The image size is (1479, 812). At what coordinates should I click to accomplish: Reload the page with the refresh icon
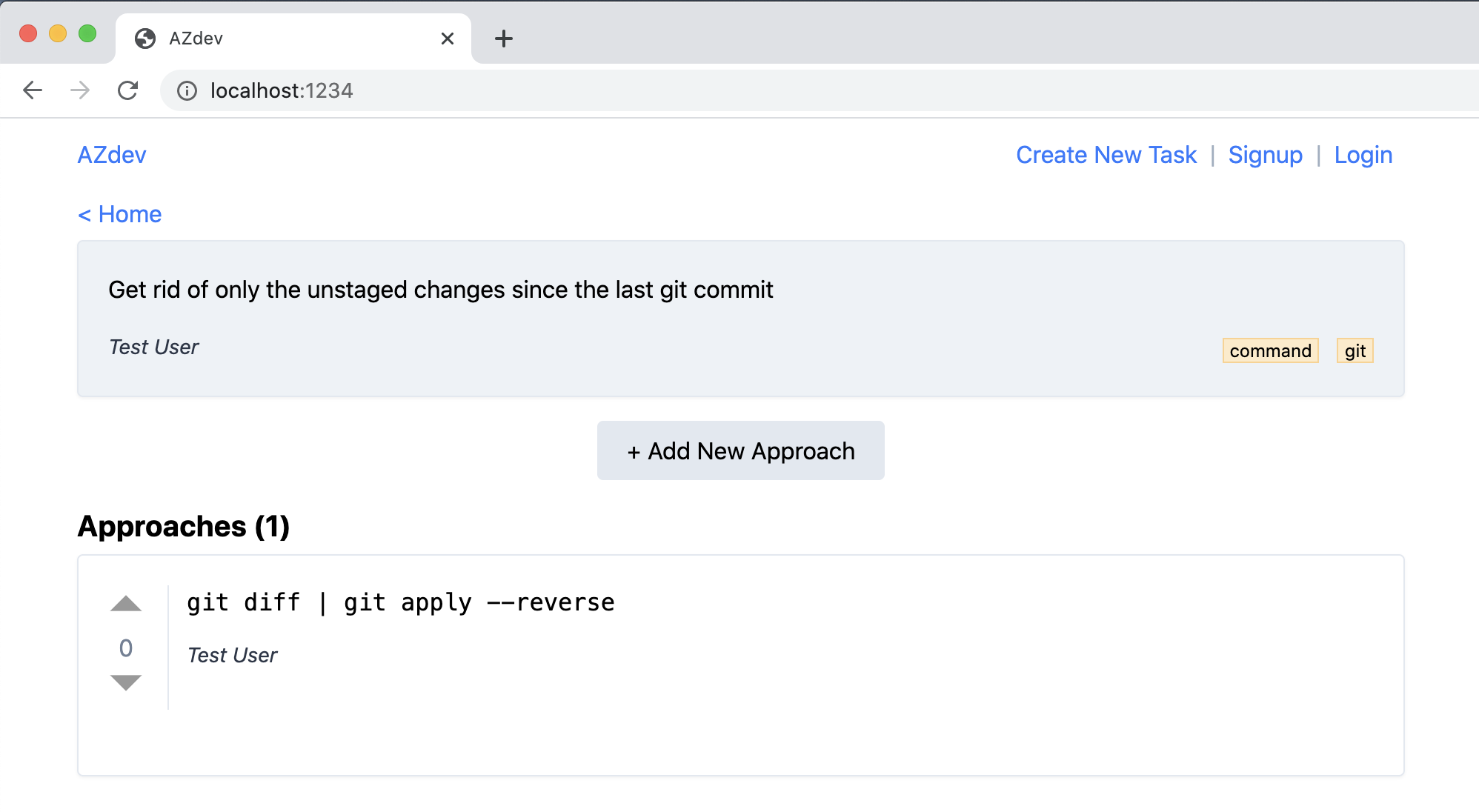tap(128, 90)
